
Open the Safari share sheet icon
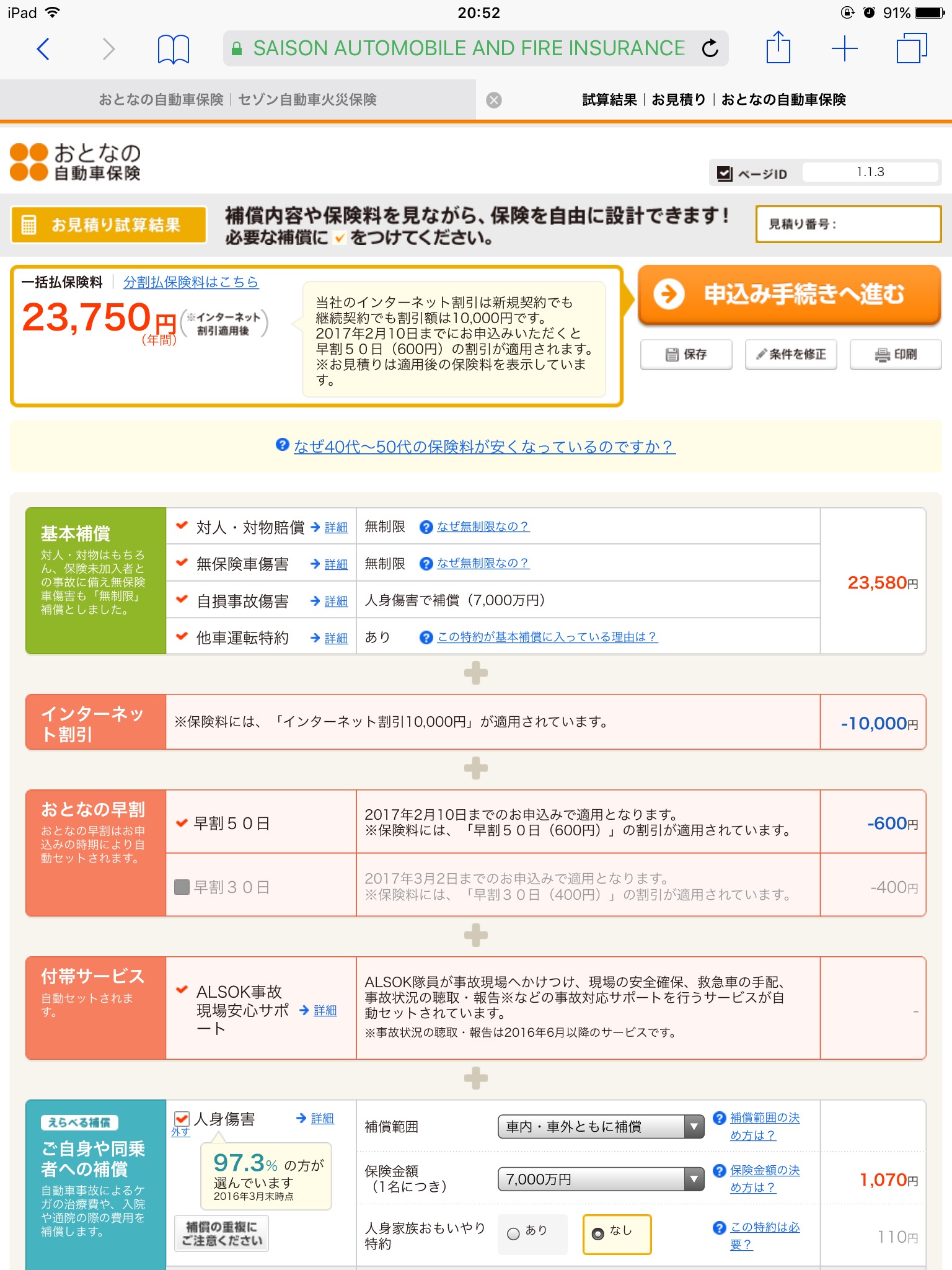click(778, 48)
